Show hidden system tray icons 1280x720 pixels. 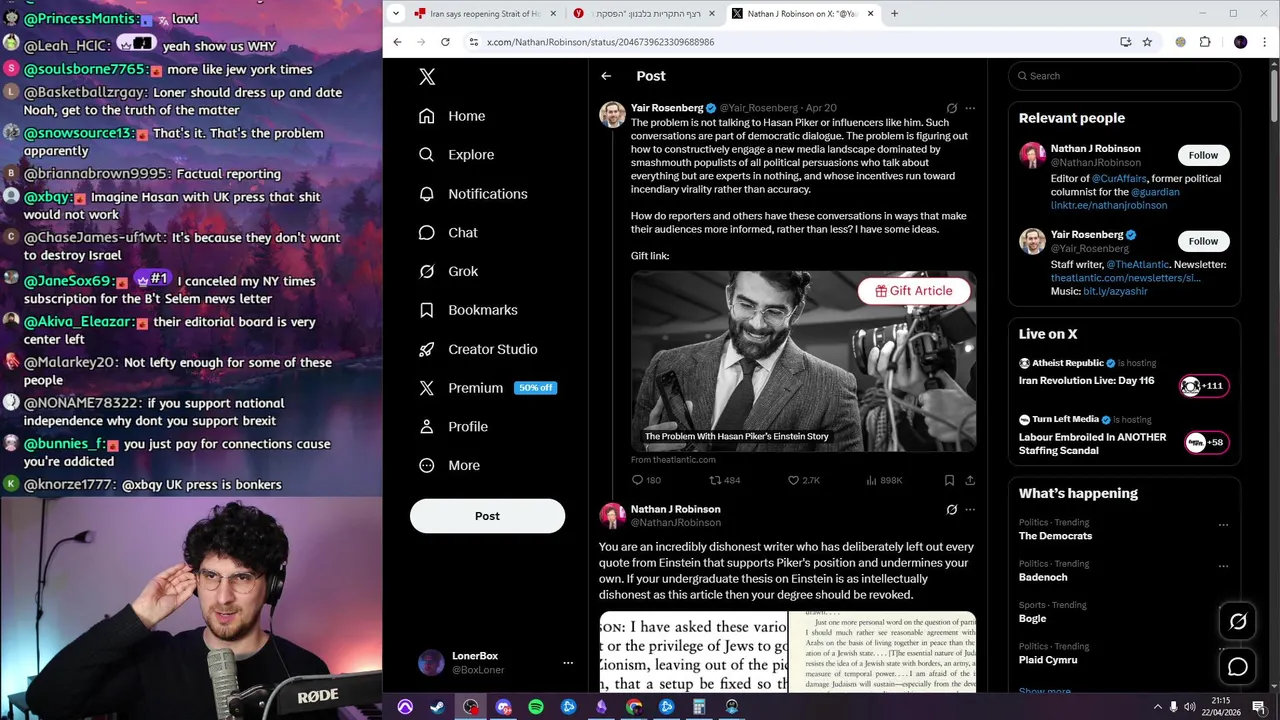pos(1158,707)
